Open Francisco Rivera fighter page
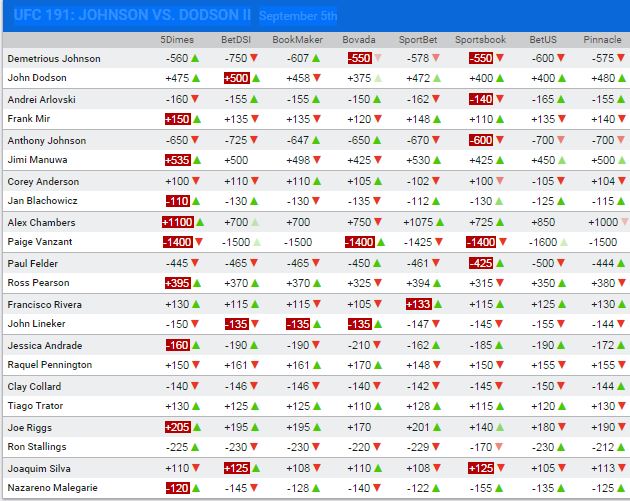 [x=45, y=305]
